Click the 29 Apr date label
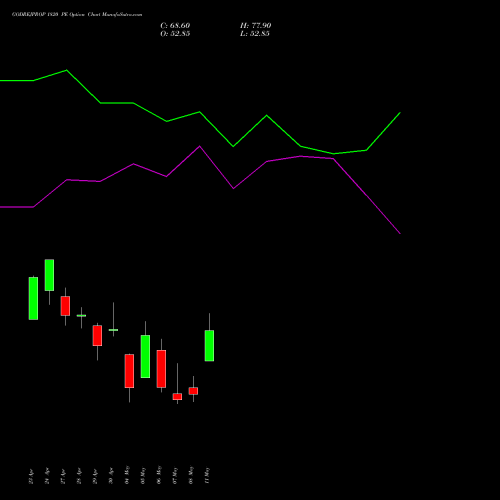 [x=95, y=477]
